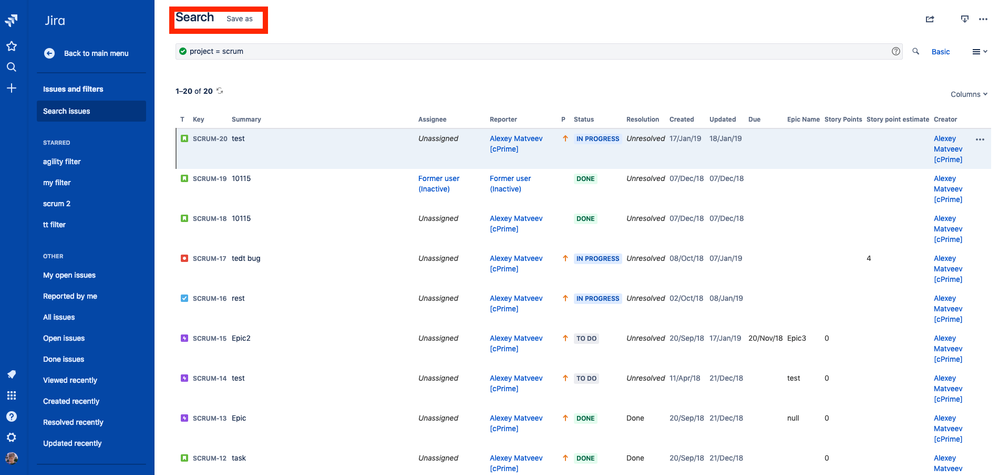Open the settings gear icon
This screenshot has height=475, width=999.
click(x=11, y=437)
